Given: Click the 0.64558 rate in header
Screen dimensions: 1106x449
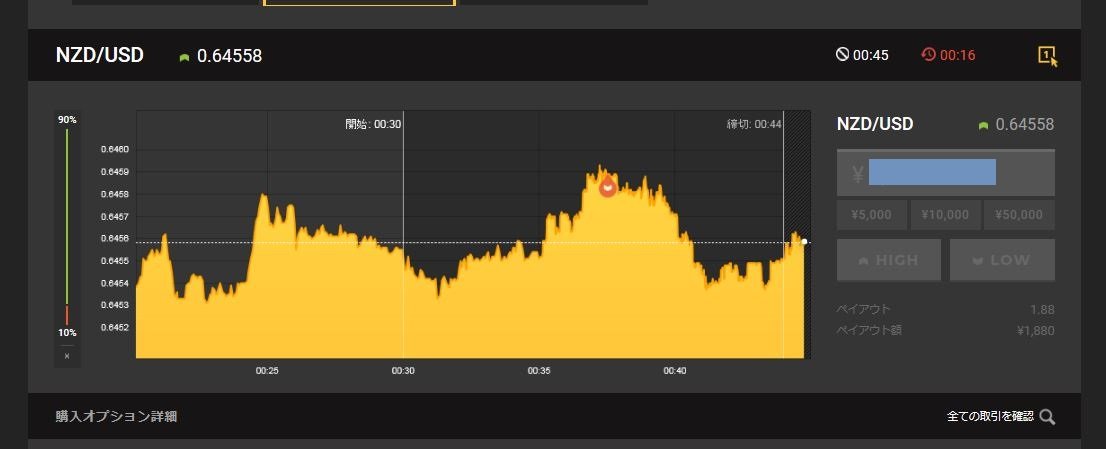Looking at the screenshot, I should click(x=229, y=56).
